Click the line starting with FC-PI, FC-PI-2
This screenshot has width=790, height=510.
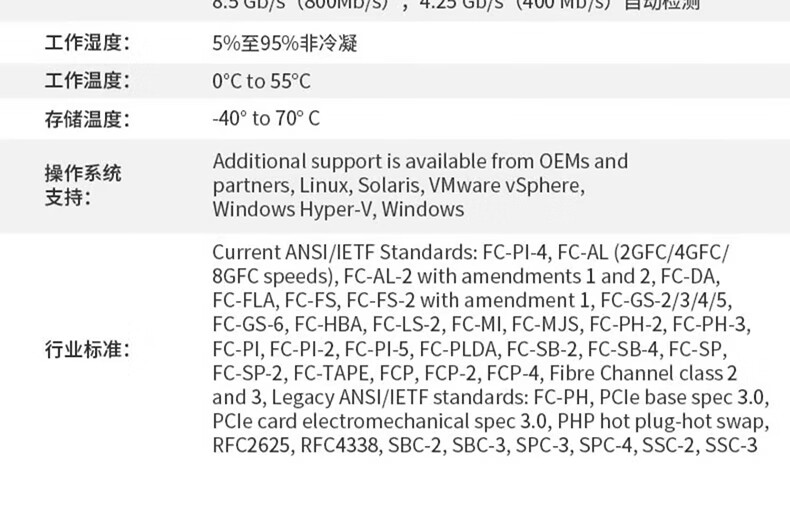click(470, 349)
